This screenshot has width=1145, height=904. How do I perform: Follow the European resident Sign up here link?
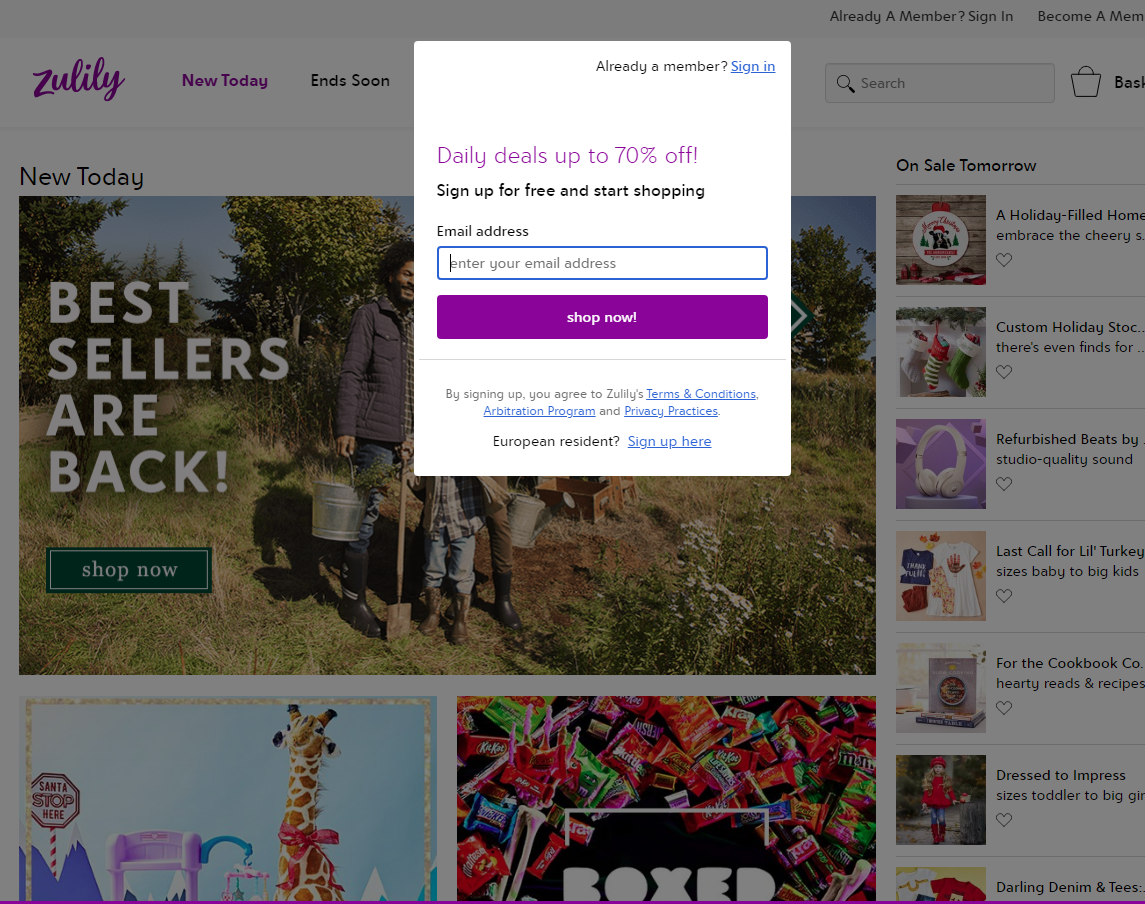point(669,442)
